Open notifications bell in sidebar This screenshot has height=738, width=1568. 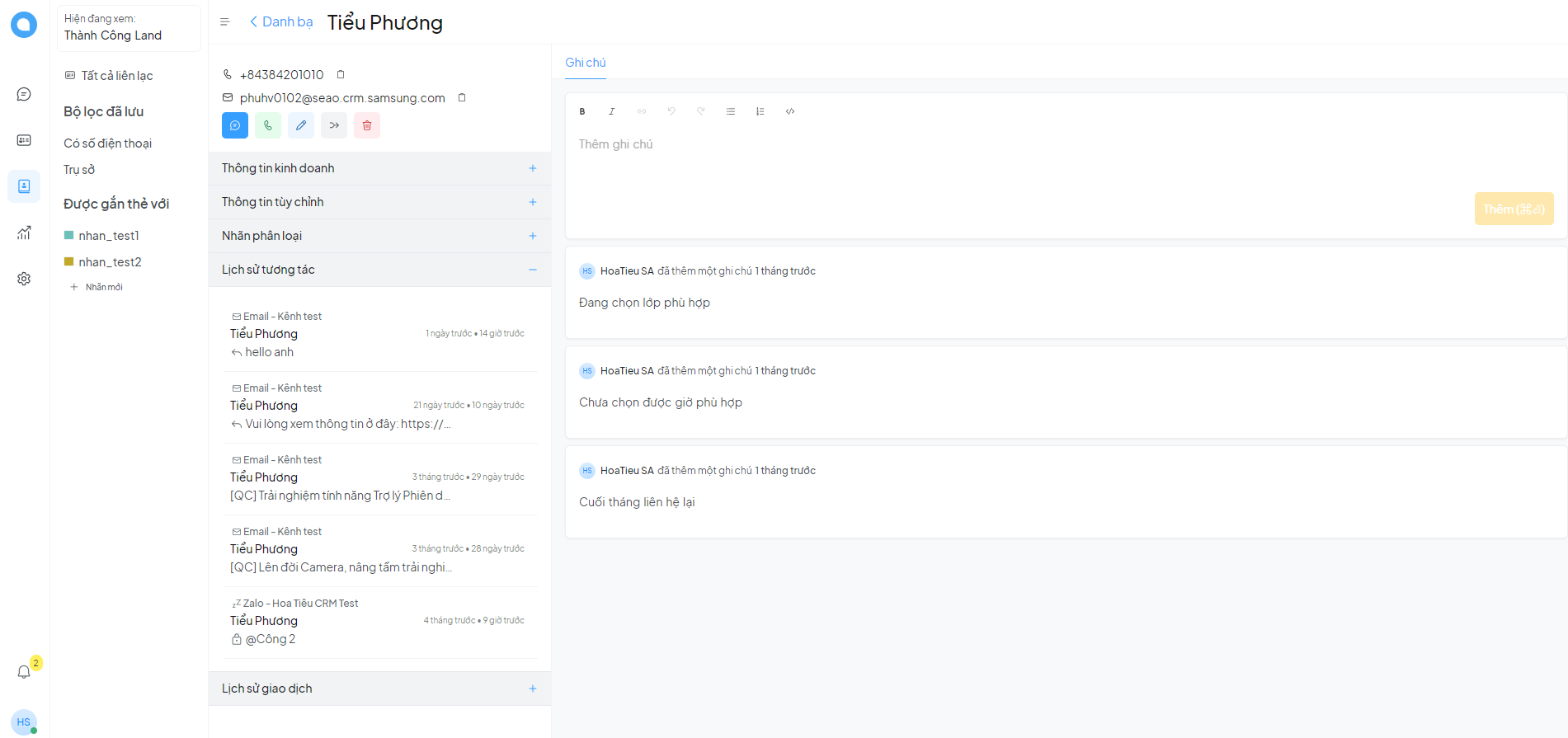coord(24,672)
